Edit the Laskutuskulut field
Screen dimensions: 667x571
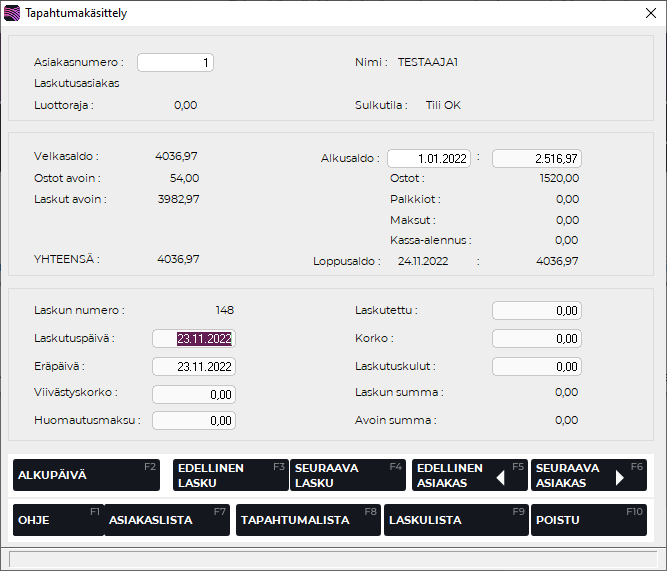point(537,366)
